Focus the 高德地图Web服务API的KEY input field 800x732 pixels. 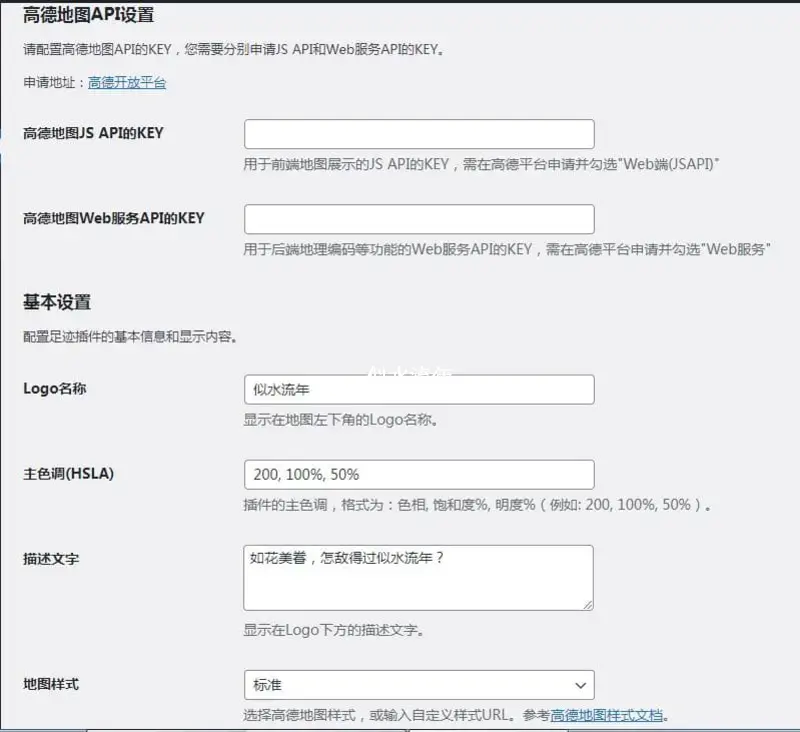click(x=419, y=219)
